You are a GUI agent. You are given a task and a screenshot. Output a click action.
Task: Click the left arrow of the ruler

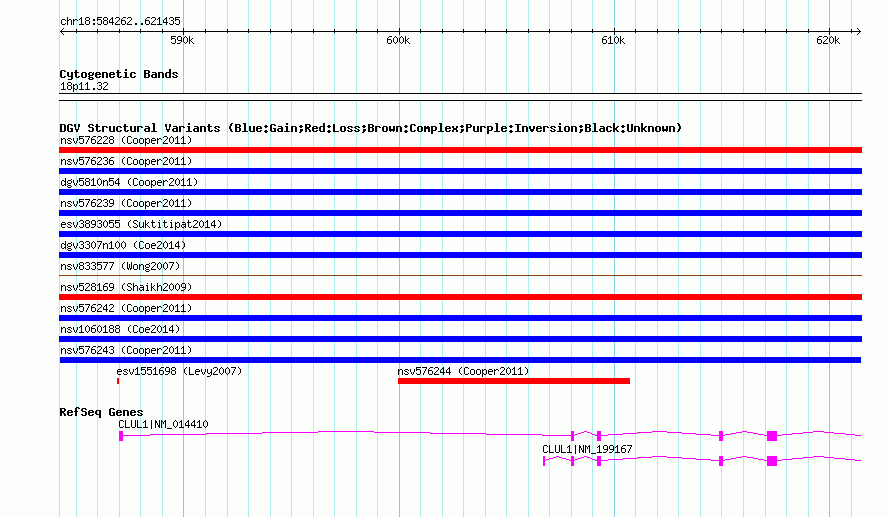[62, 31]
